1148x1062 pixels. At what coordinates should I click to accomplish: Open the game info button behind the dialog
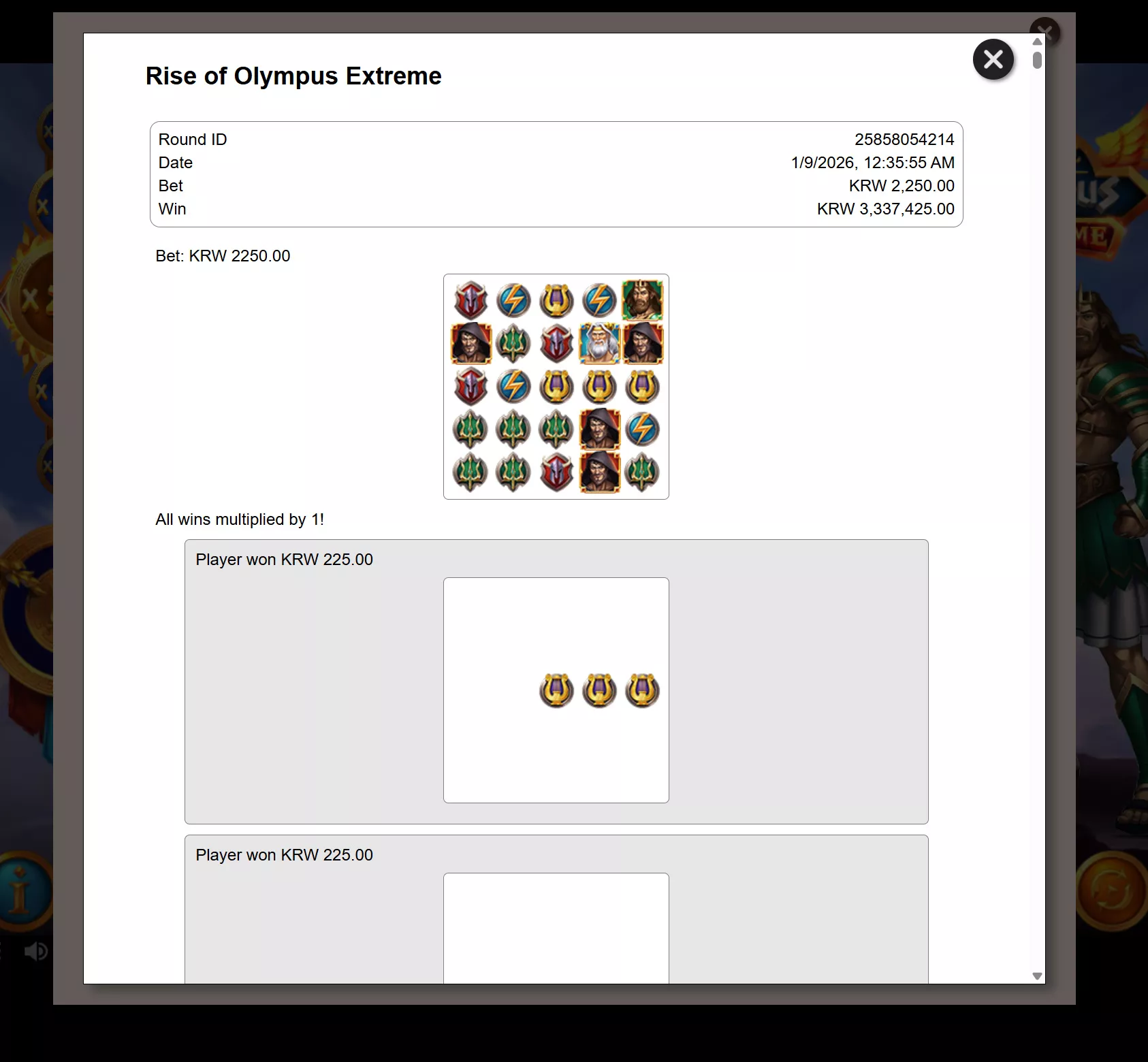click(20, 890)
